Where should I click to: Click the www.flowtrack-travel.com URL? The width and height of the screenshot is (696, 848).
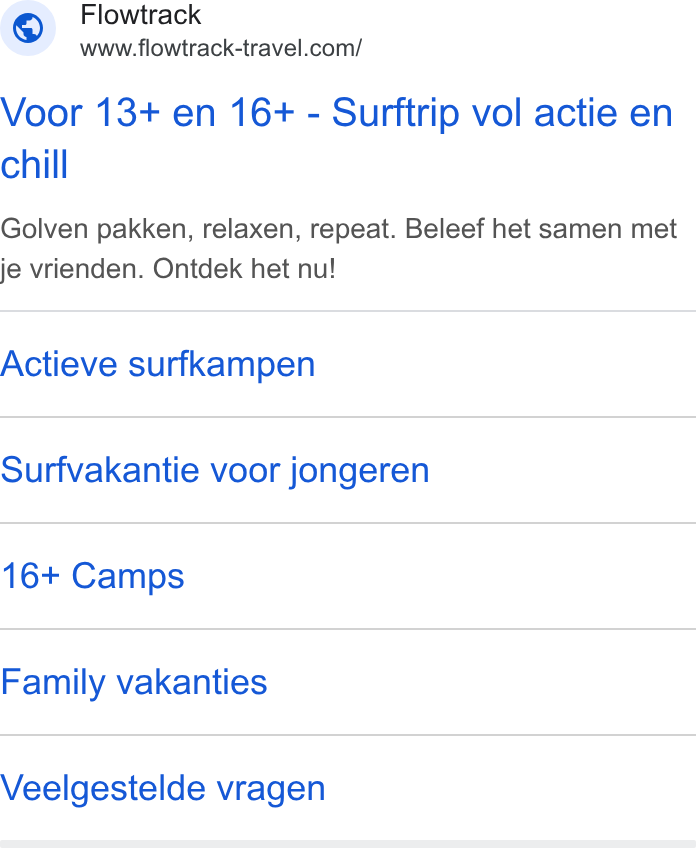[x=221, y=49]
